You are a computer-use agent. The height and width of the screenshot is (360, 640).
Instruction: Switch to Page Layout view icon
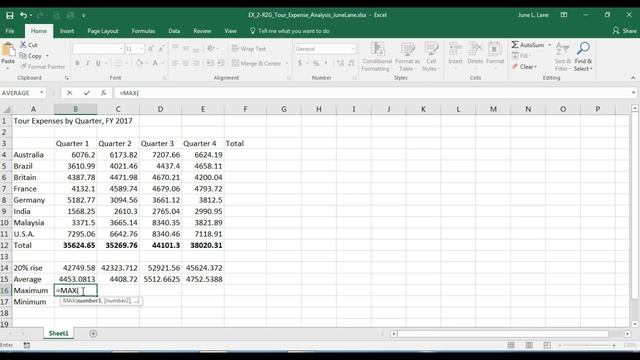[529, 345]
